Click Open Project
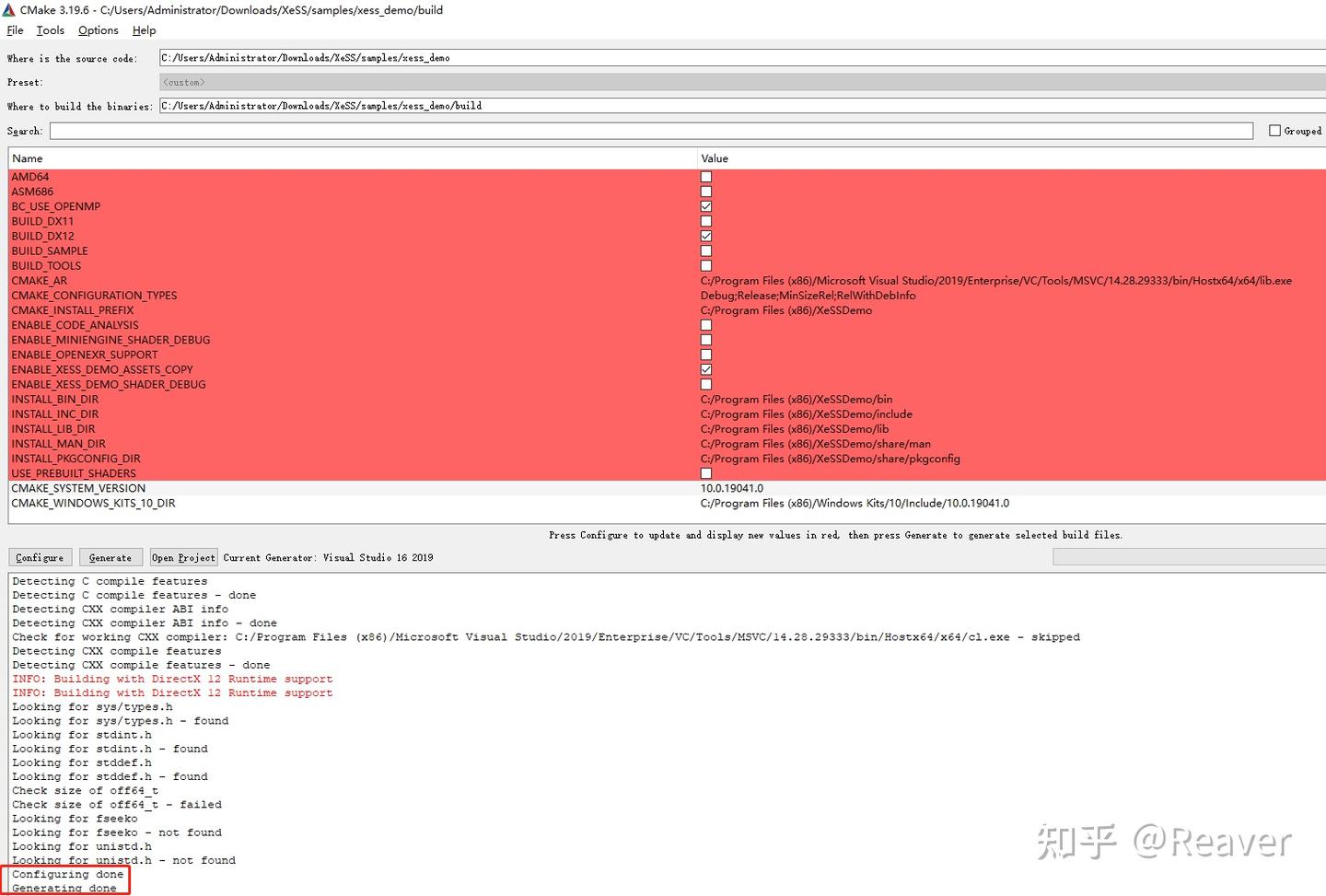The width and height of the screenshot is (1326, 896). [183, 557]
